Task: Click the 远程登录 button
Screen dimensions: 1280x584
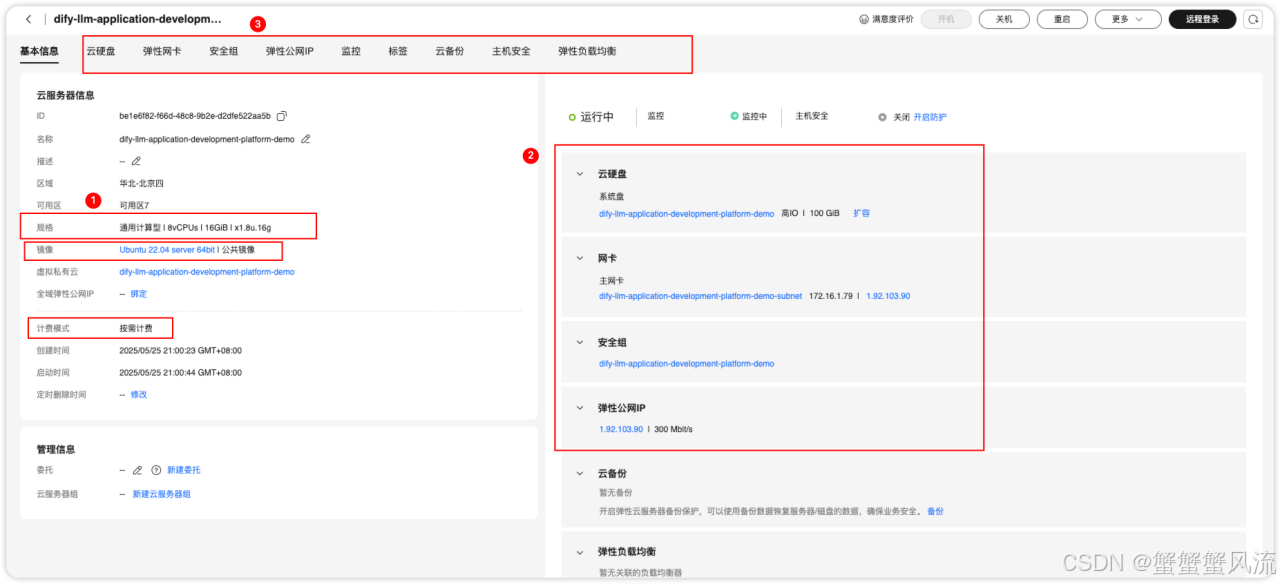Action: (1202, 19)
